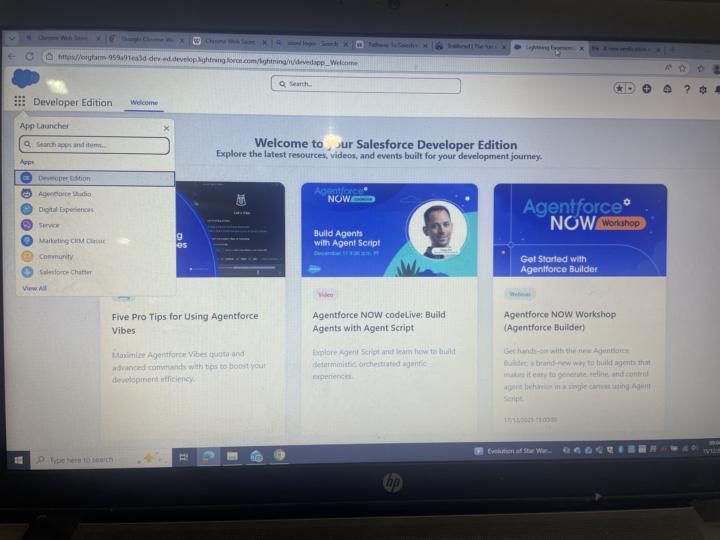Open the Setup gear icon

coord(703,90)
